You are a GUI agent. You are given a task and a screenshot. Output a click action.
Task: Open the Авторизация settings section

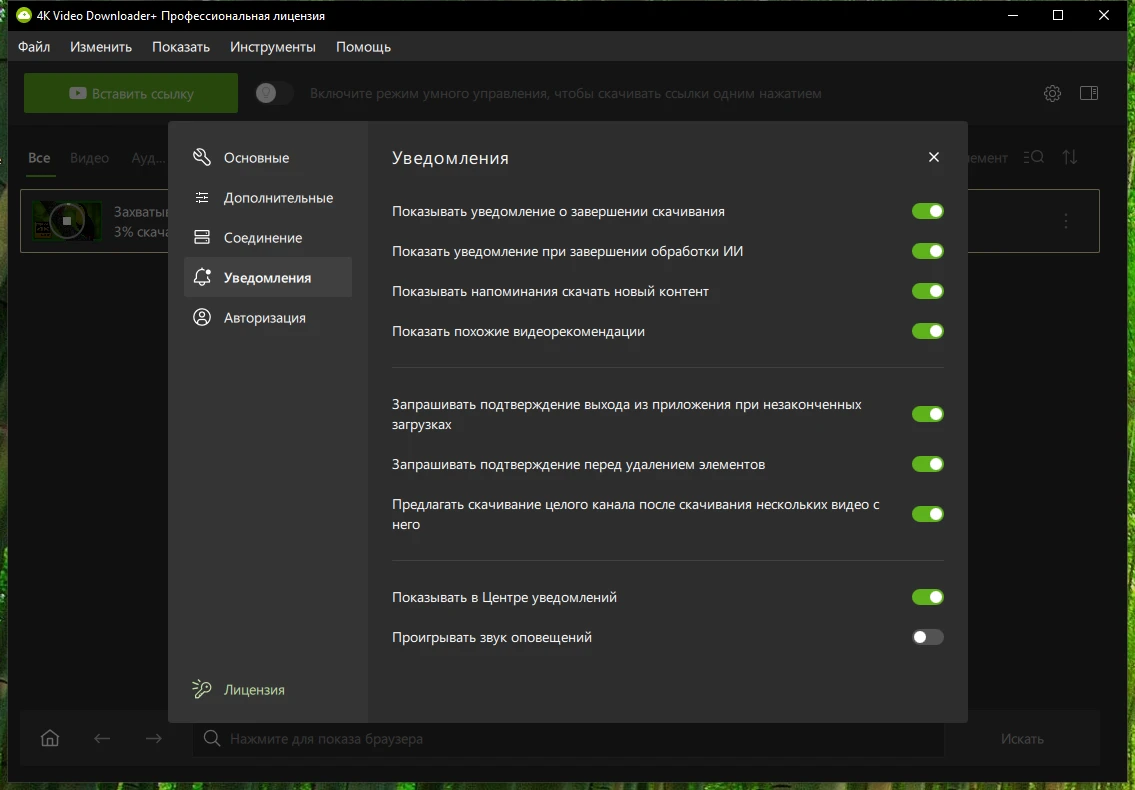click(264, 318)
